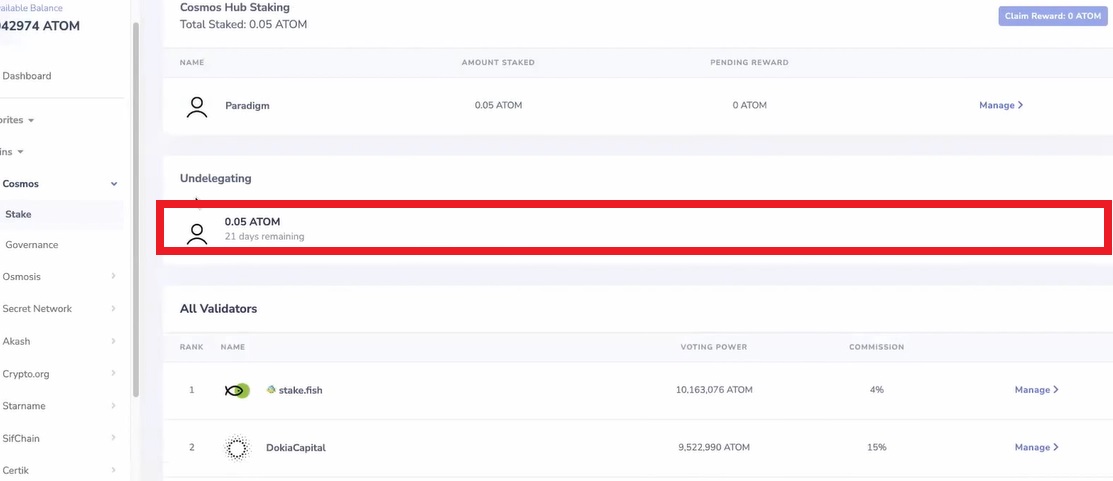Click Paradigm's 0 ATOM pending reward

point(750,105)
